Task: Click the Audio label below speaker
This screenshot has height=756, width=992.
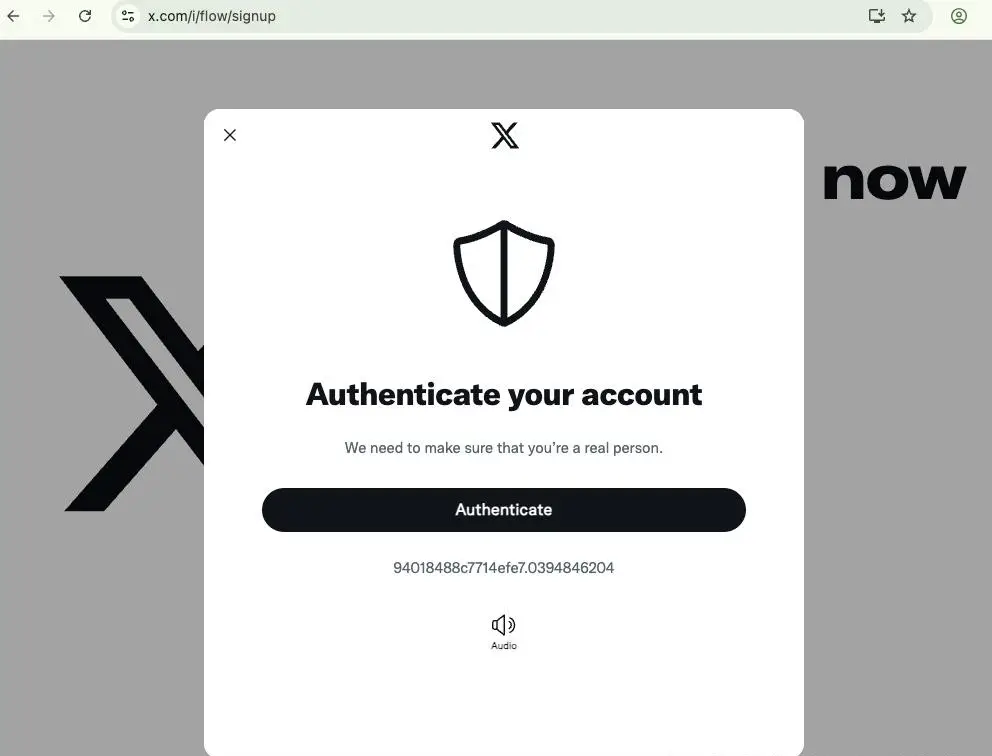Action: pyautogui.click(x=504, y=645)
